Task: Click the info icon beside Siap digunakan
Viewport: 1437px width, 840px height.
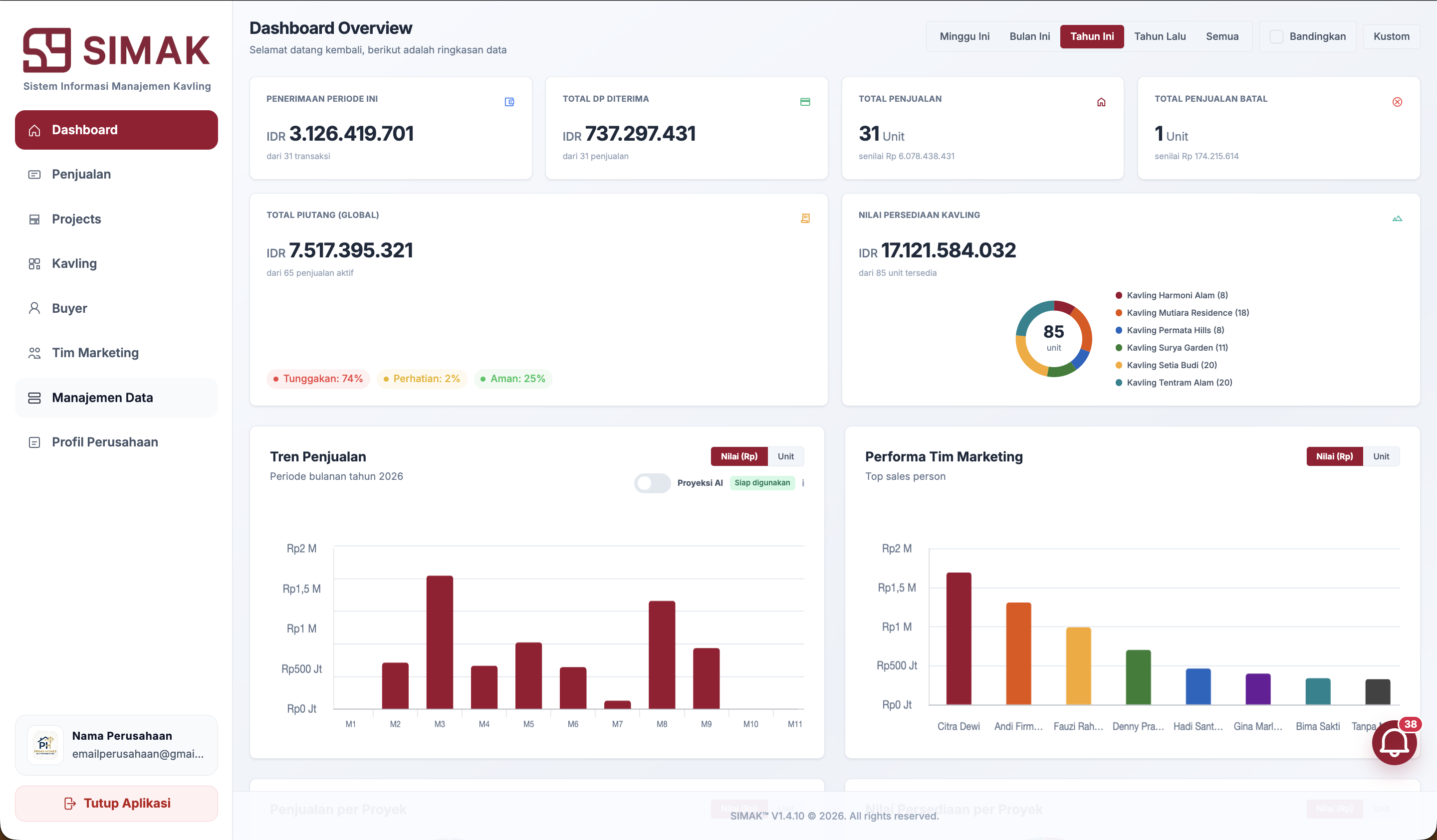Action: coord(803,483)
